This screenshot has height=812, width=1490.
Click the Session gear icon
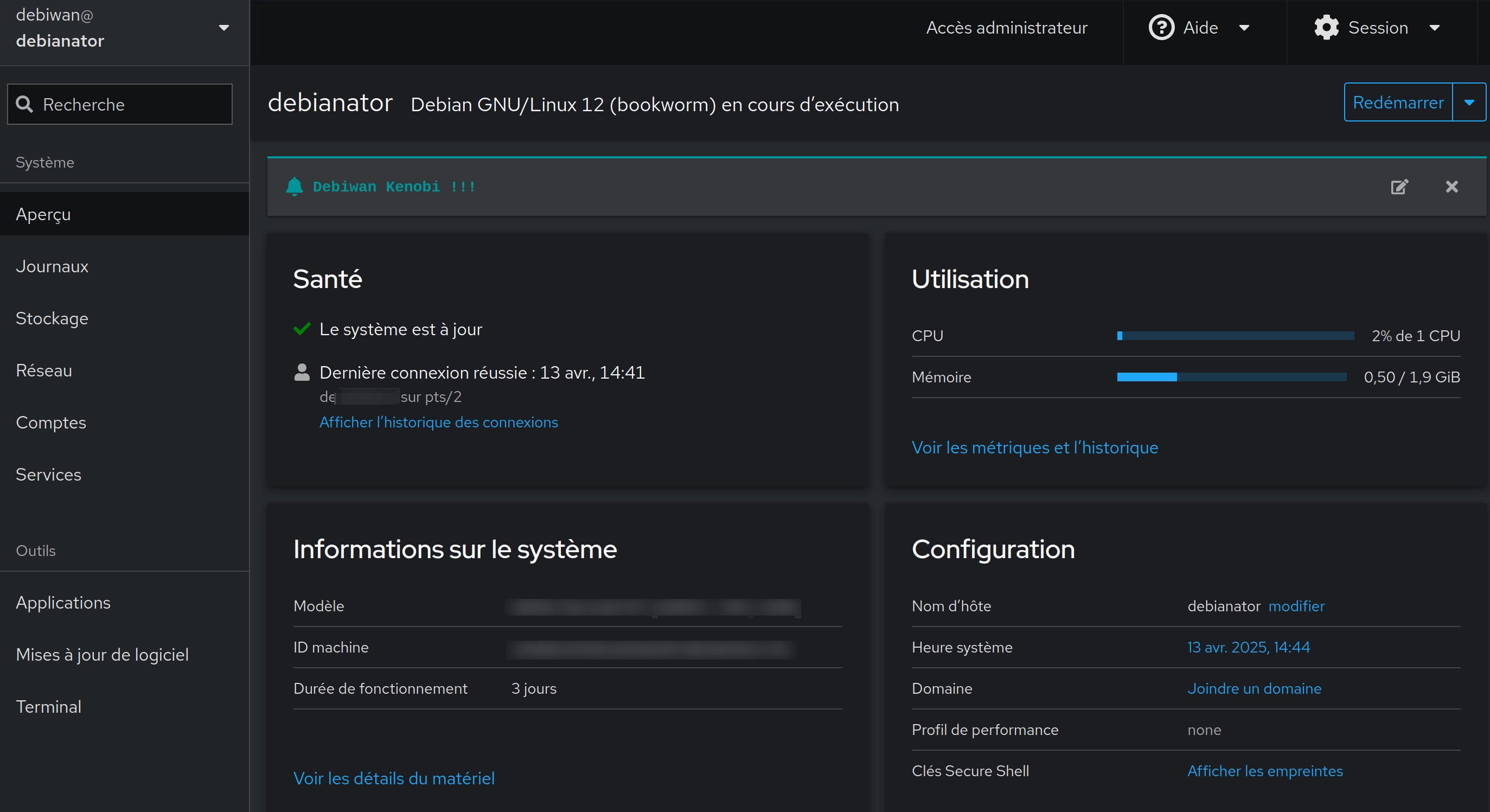point(1326,27)
